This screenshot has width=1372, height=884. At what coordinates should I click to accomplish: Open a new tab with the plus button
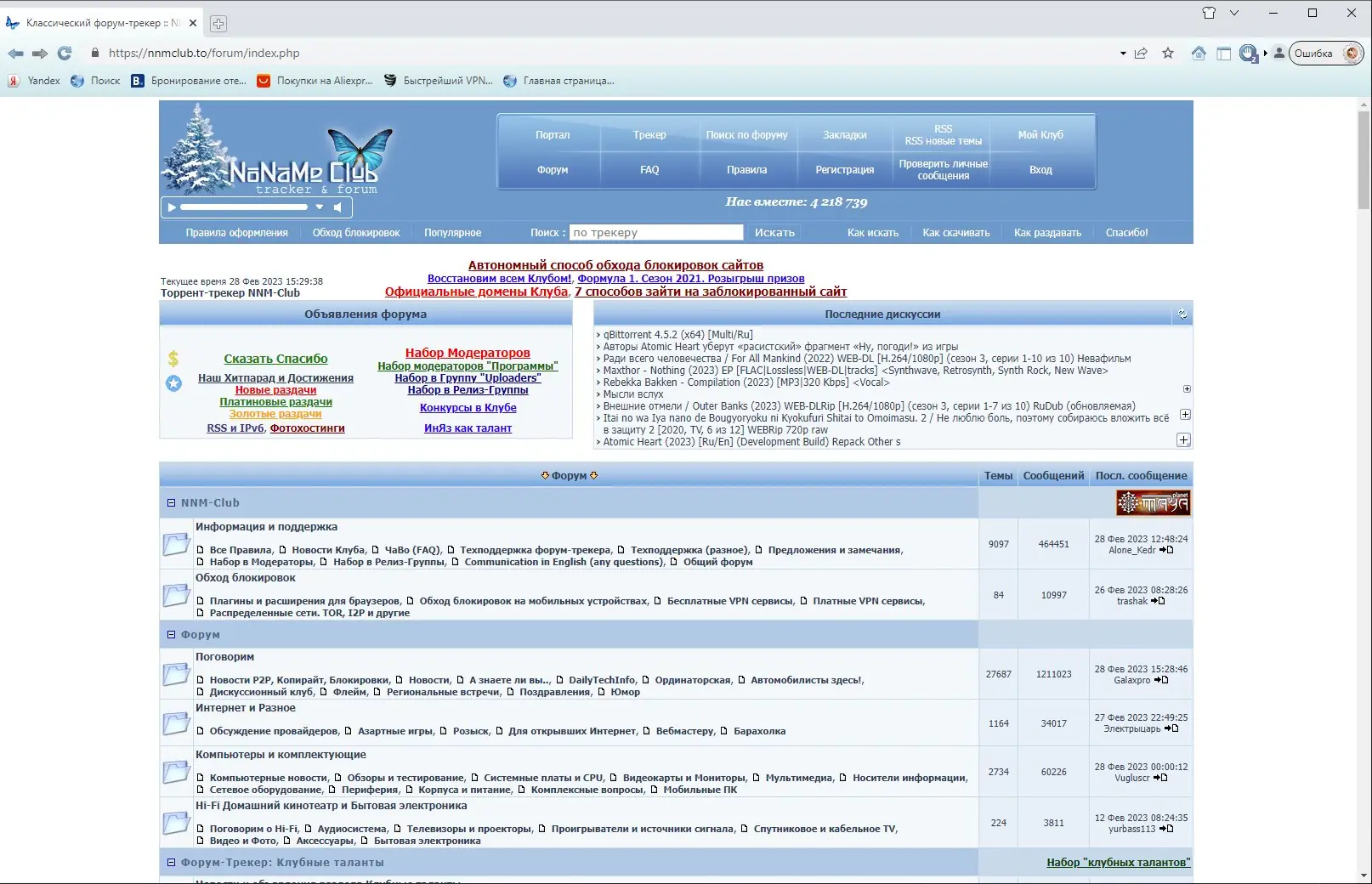point(218,23)
